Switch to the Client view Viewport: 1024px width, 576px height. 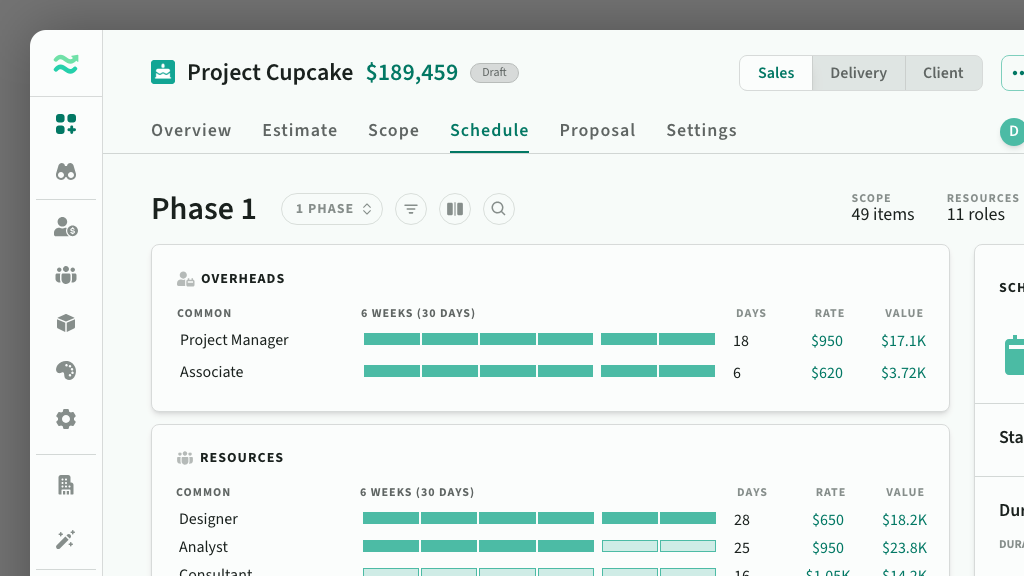coord(943,73)
